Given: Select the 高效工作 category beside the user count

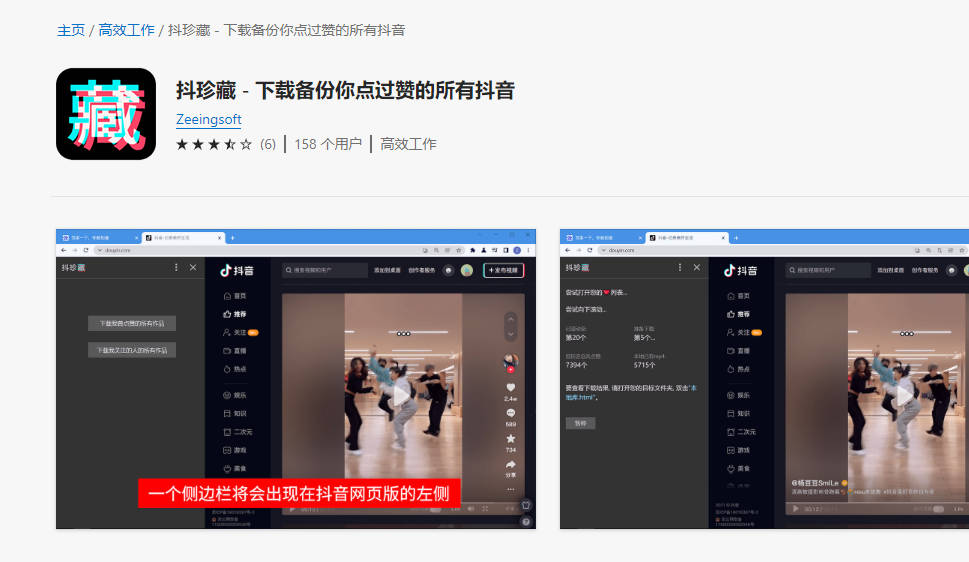Looking at the screenshot, I should click(x=408, y=145).
